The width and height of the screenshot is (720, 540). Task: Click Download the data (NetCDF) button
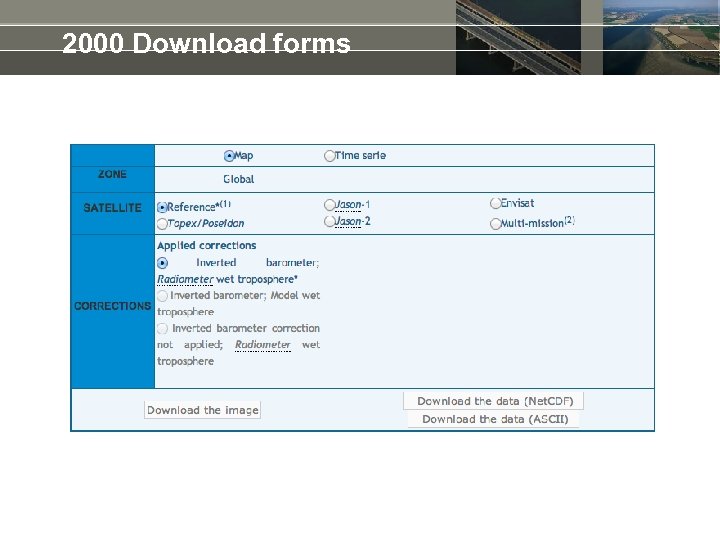(x=494, y=401)
